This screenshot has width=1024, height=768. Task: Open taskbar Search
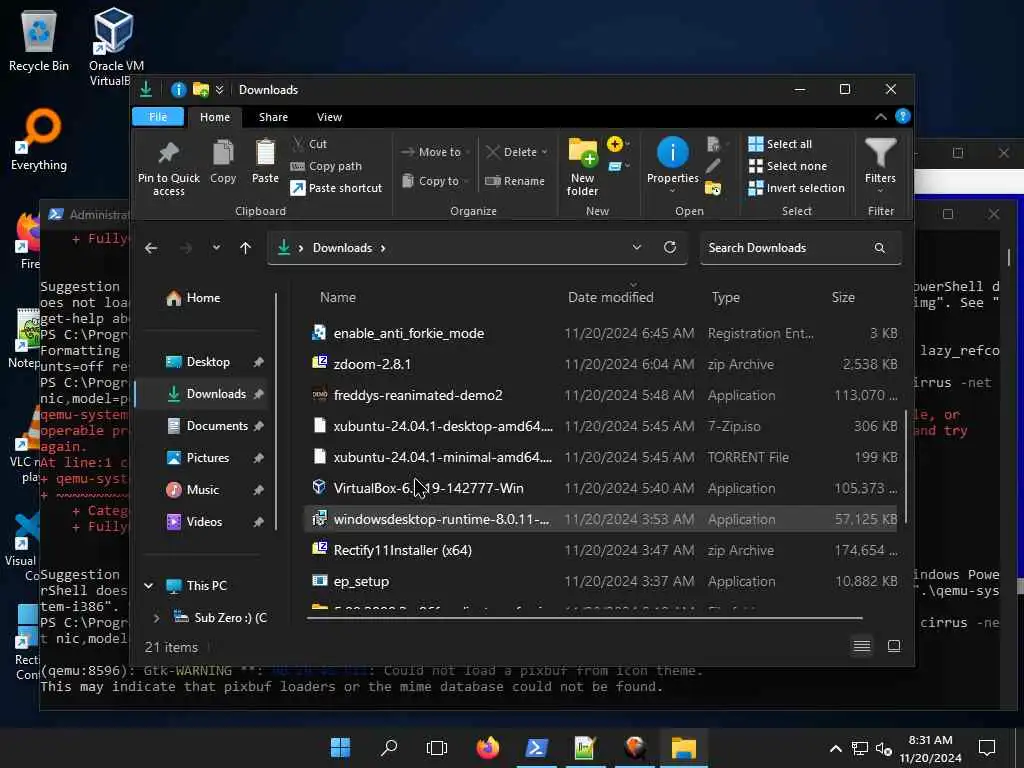coord(389,747)
